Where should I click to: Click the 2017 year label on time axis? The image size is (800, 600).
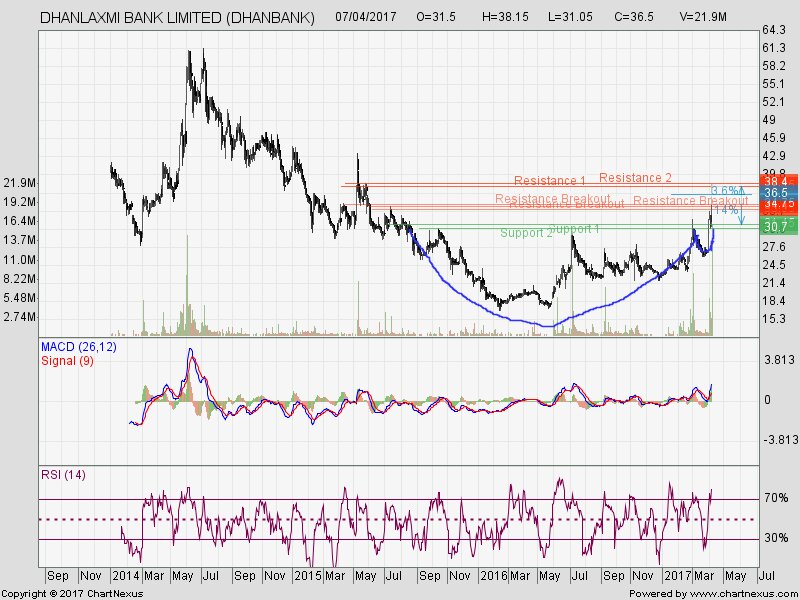678,576
